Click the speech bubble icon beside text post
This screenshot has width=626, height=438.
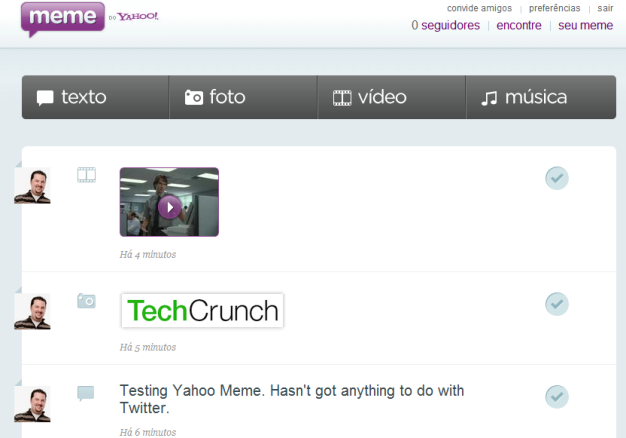click(x=87, y=394)
